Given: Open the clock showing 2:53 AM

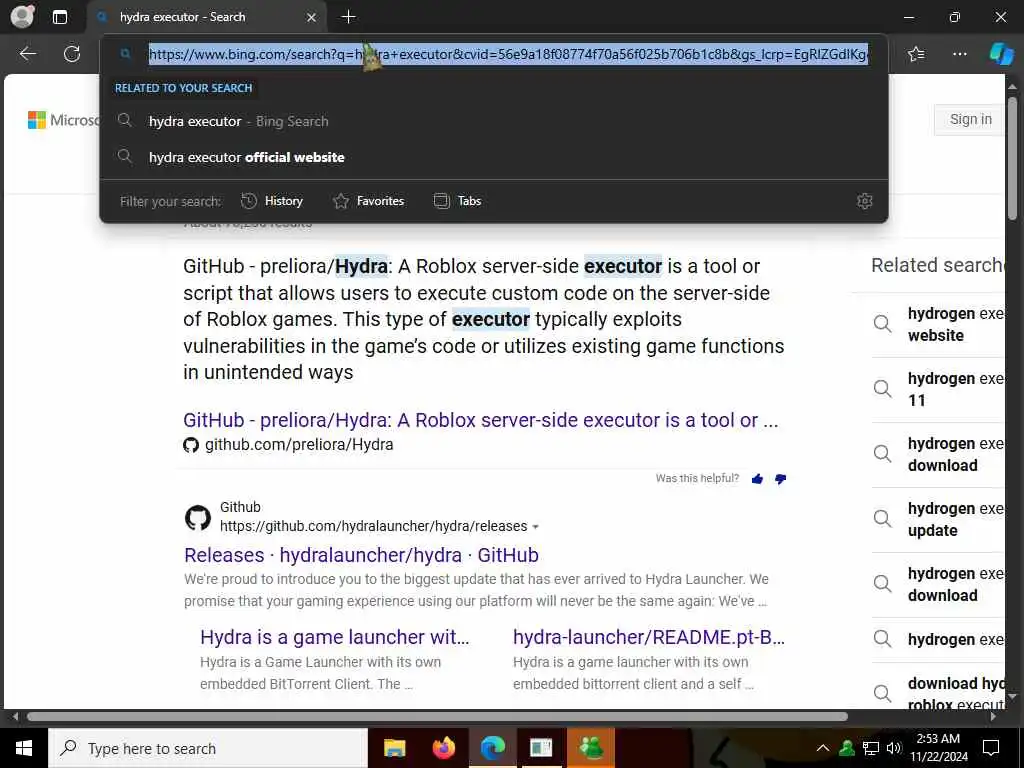Looking at the screenshot, I should pos(938,748).
